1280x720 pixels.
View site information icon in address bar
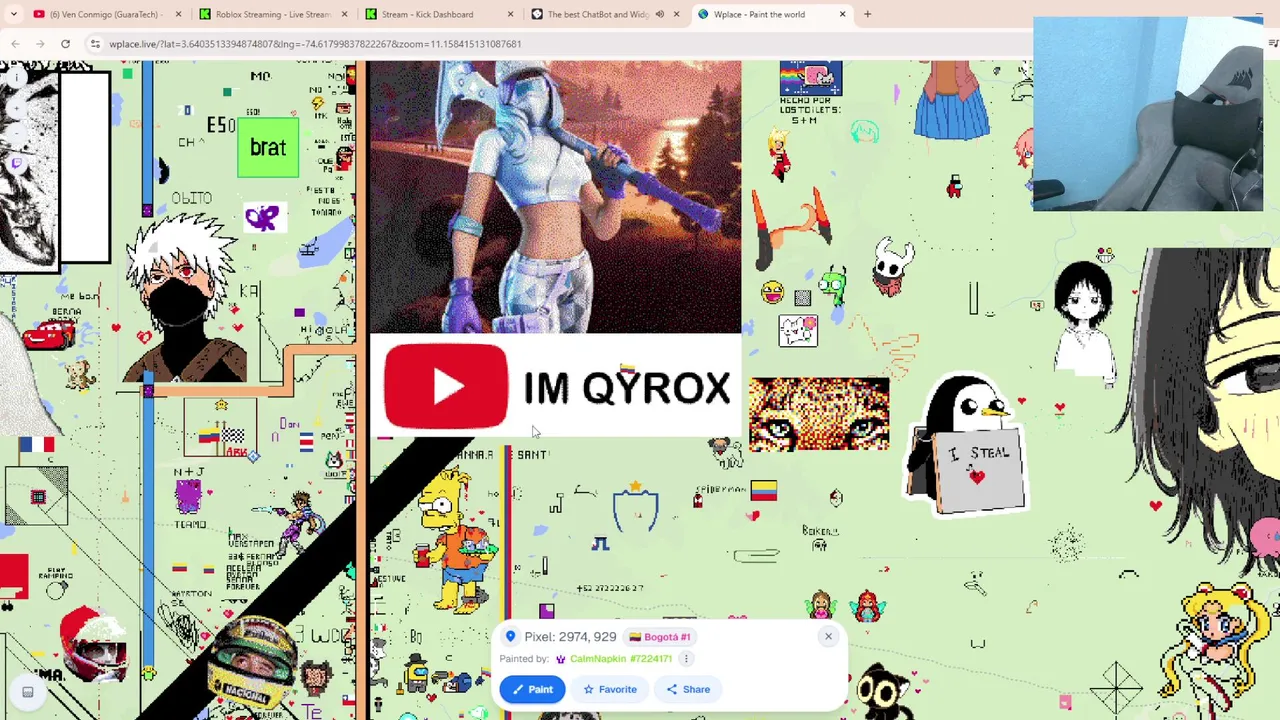click(95, 44)
